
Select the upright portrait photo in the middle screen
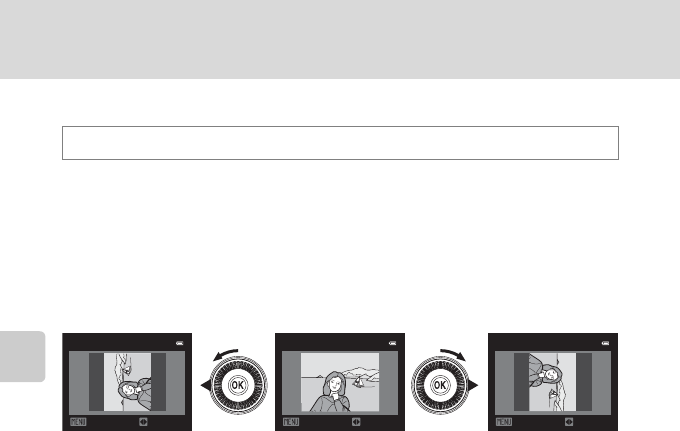click(x=340, y=382)
